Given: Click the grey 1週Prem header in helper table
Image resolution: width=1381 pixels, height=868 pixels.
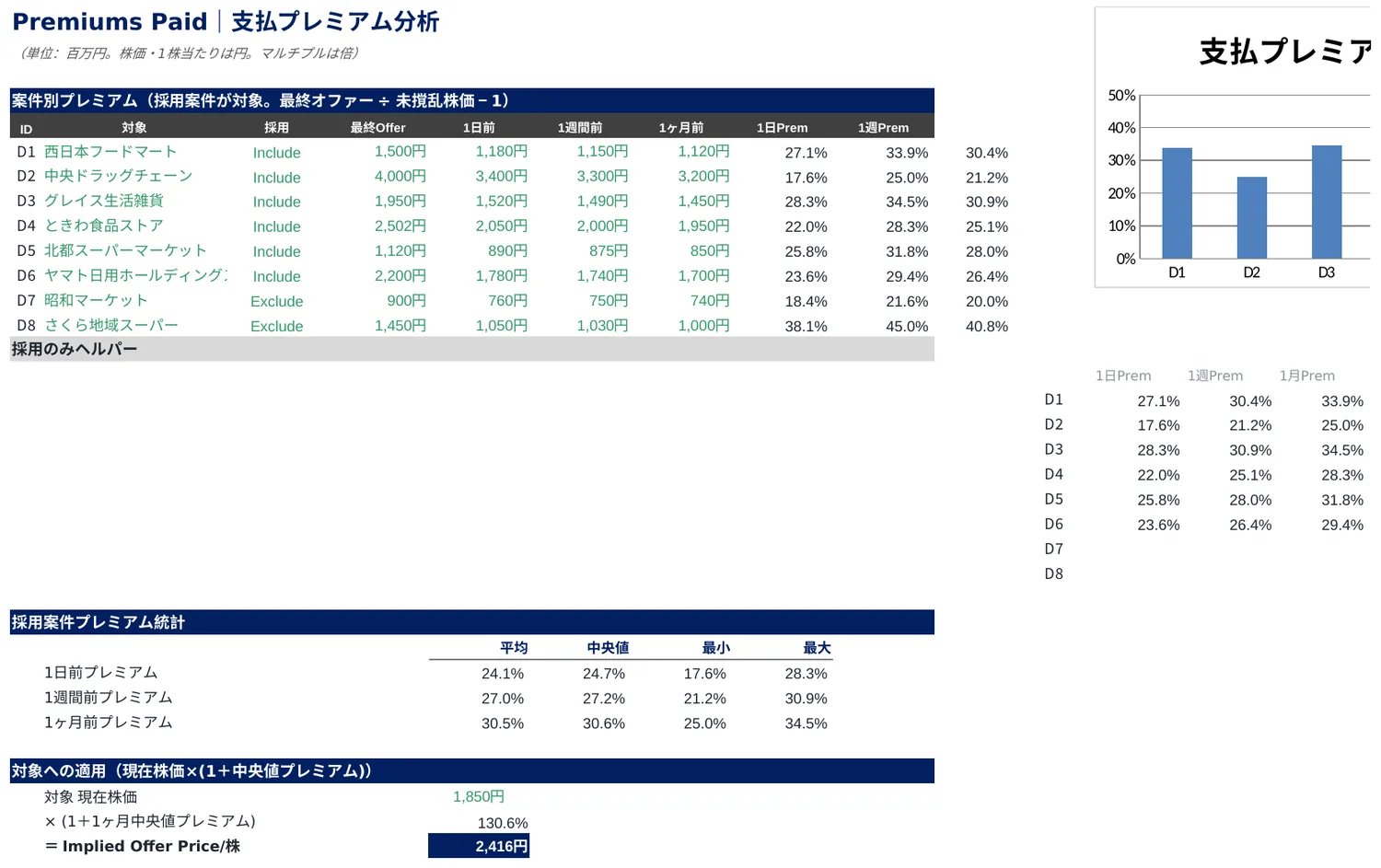Looking at the screenshot, I should click(x=1214, y=376).
